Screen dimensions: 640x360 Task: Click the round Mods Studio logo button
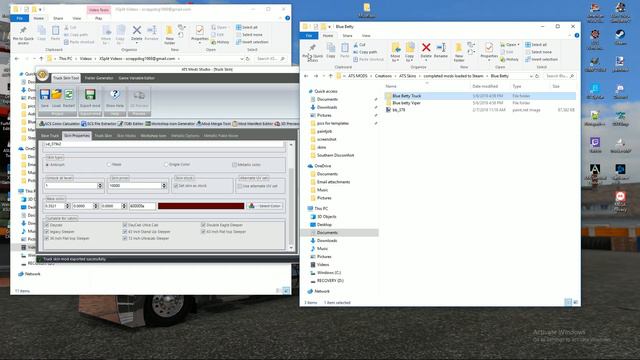(42, 75)
